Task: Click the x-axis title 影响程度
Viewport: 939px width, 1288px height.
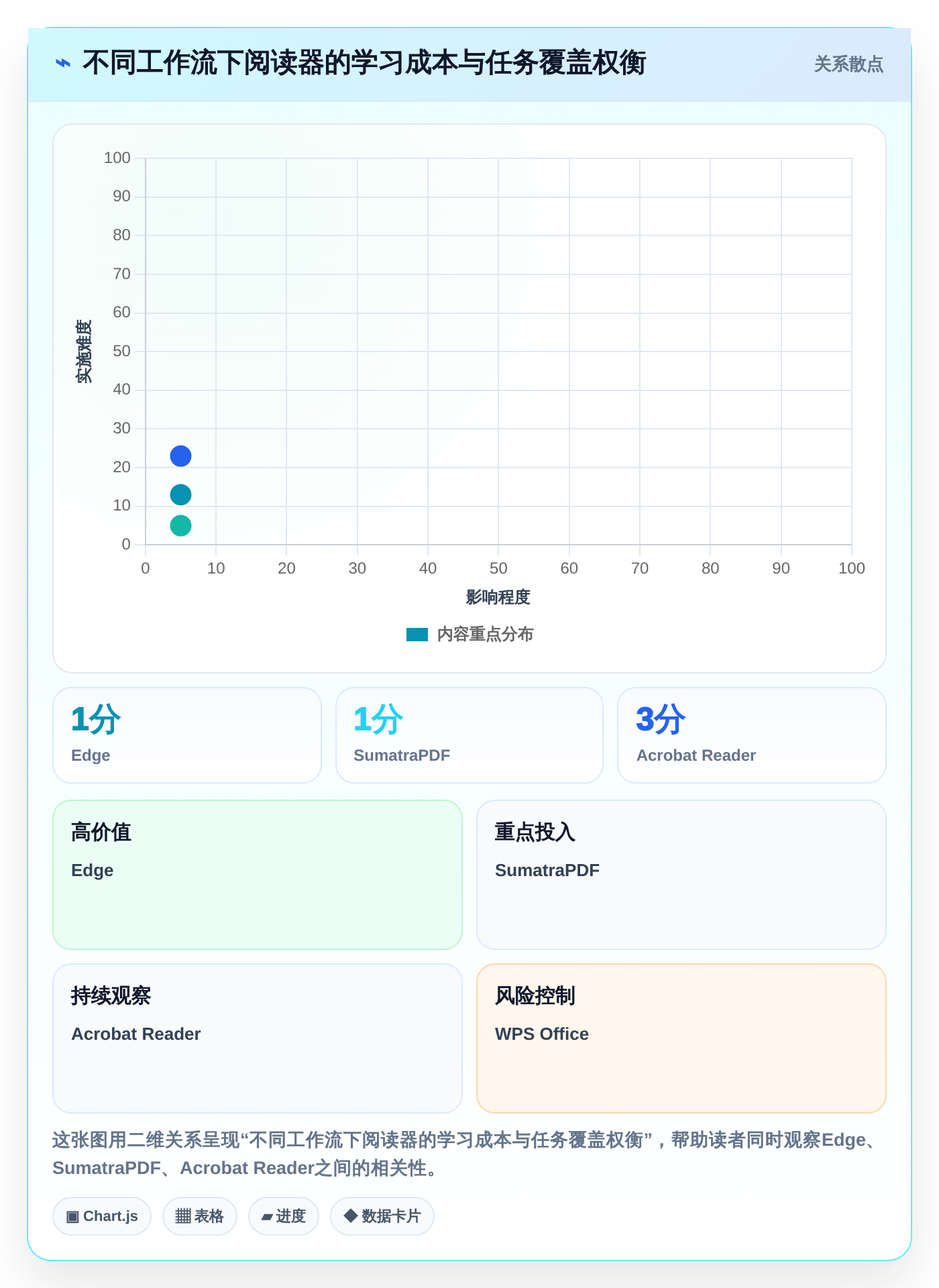Action: point(498,597)
